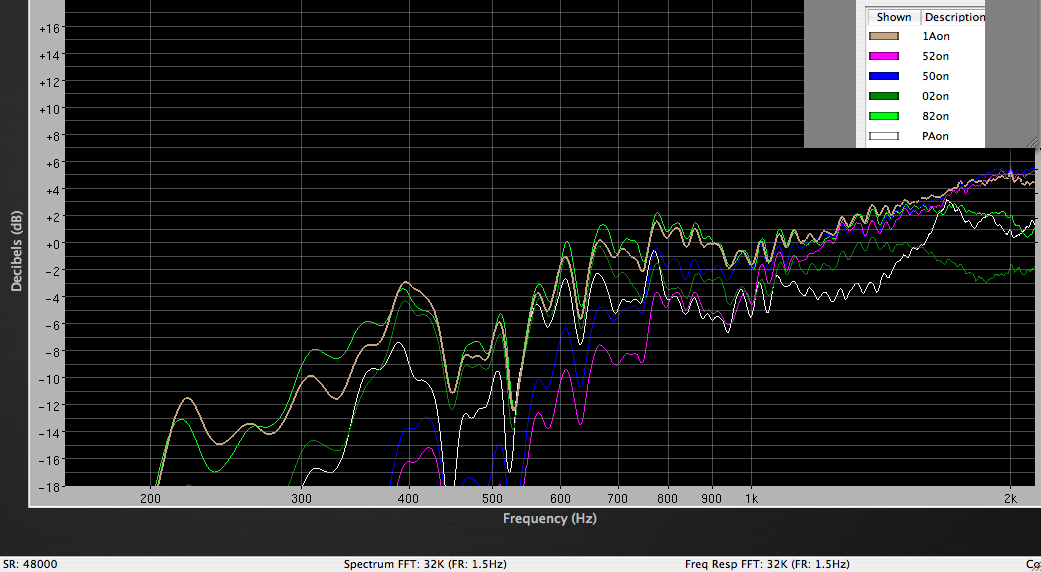The width and height of the screenshot is (1041, 572).
Task: Click the Frequency (Hz) axis label
Action: pyautogui.click(x=550, y=519)
